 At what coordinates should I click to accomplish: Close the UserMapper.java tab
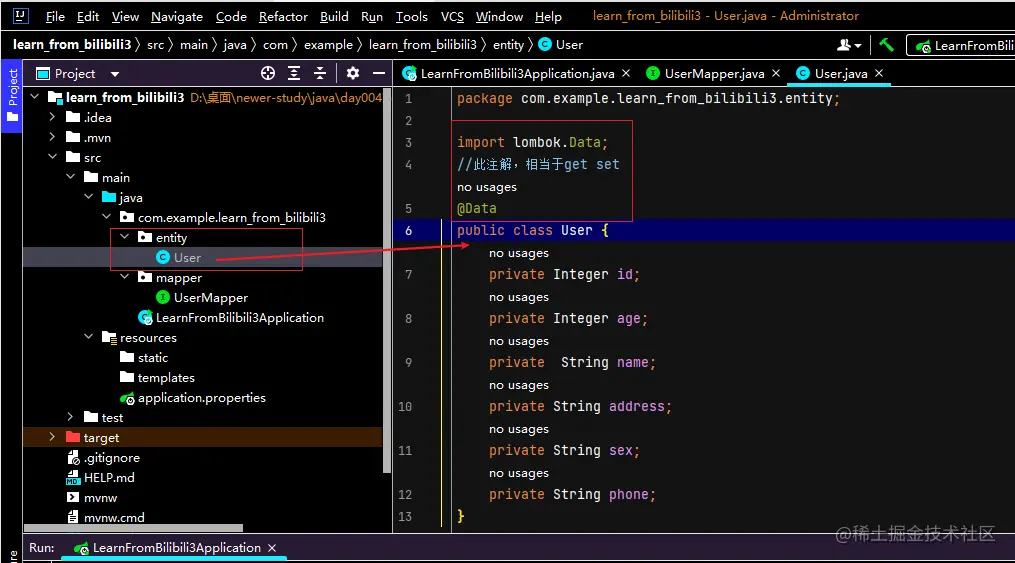point(775,73)
